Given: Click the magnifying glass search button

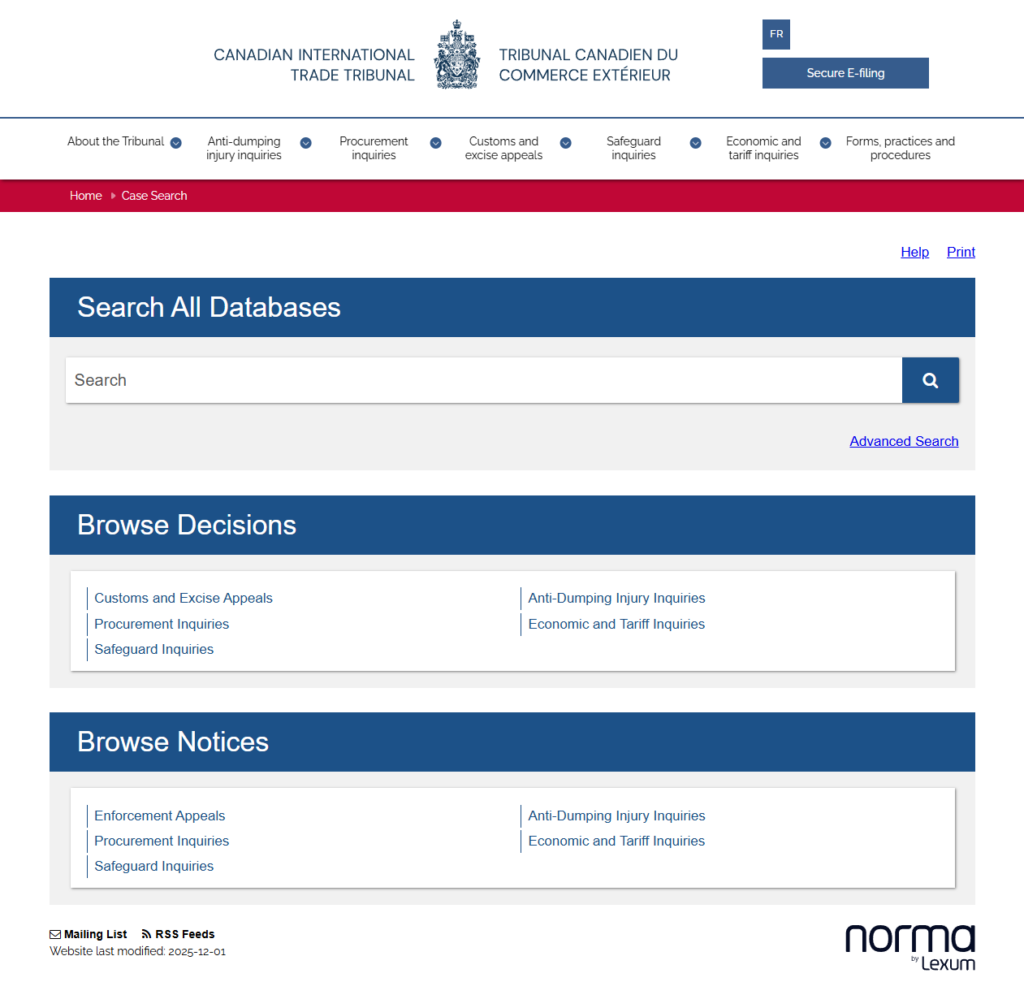Looking at the screenshot, I should (x=930, y=380).
